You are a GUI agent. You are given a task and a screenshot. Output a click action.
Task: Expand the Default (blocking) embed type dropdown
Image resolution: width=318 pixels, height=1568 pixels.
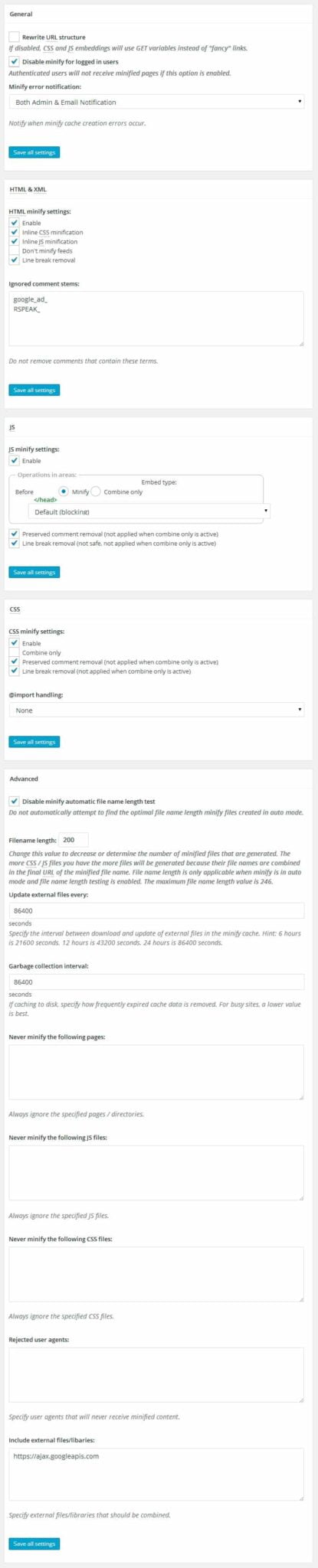149,511
